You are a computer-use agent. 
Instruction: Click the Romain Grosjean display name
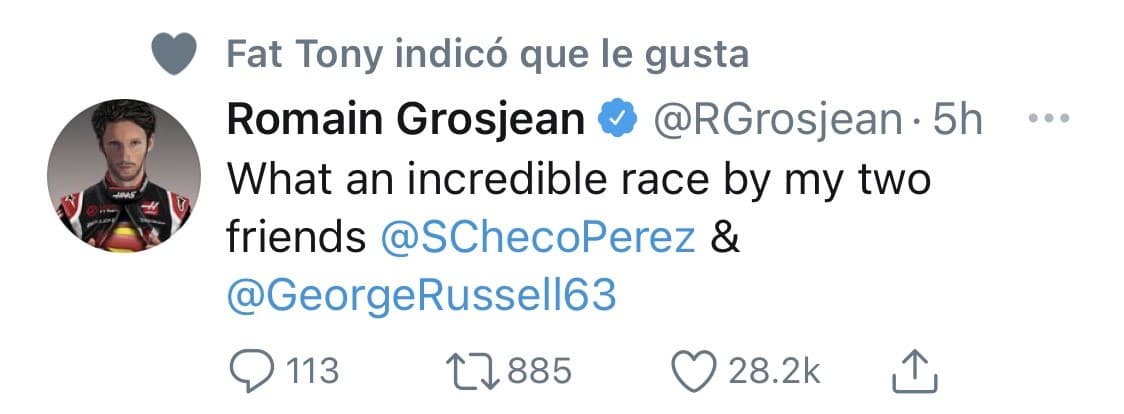tap(406, 121)
